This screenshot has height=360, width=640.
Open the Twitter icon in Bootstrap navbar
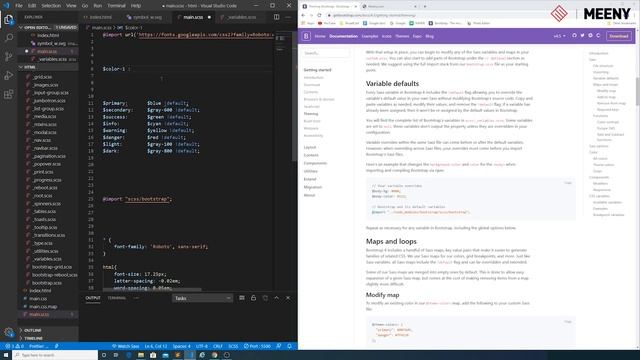pyautogui.click(x=582, y=36)
